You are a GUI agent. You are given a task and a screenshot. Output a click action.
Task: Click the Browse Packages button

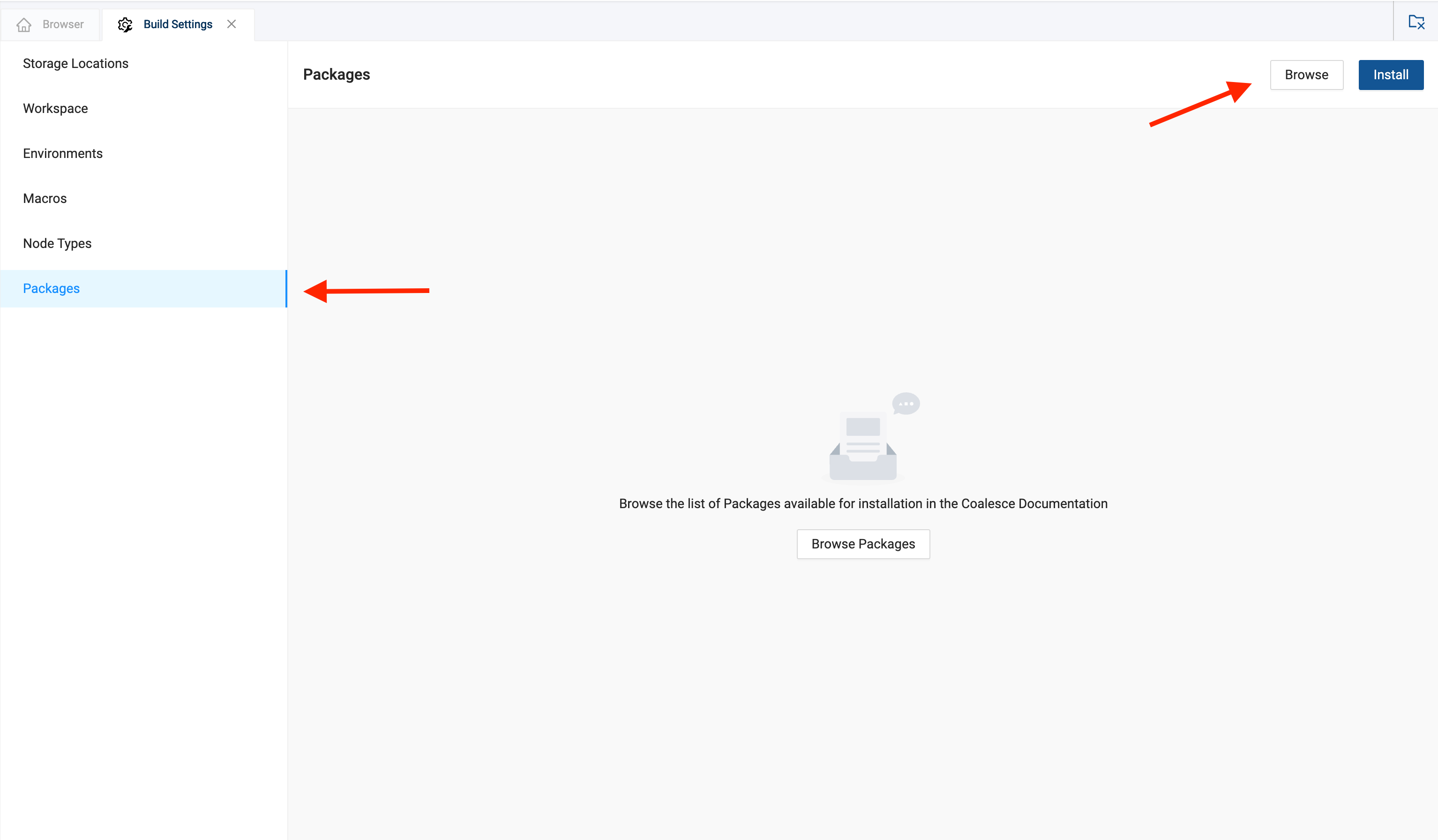[863, 544]
